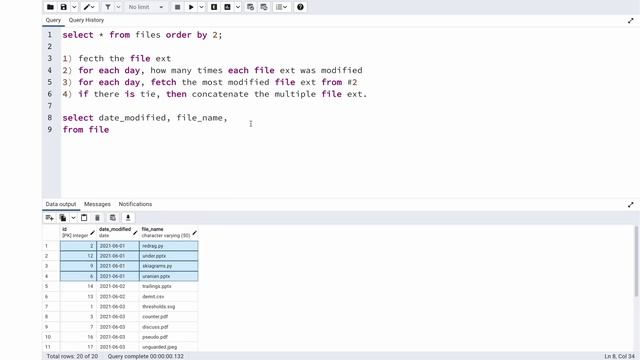Delete selected rows with the trash icon

click(97, 218)
